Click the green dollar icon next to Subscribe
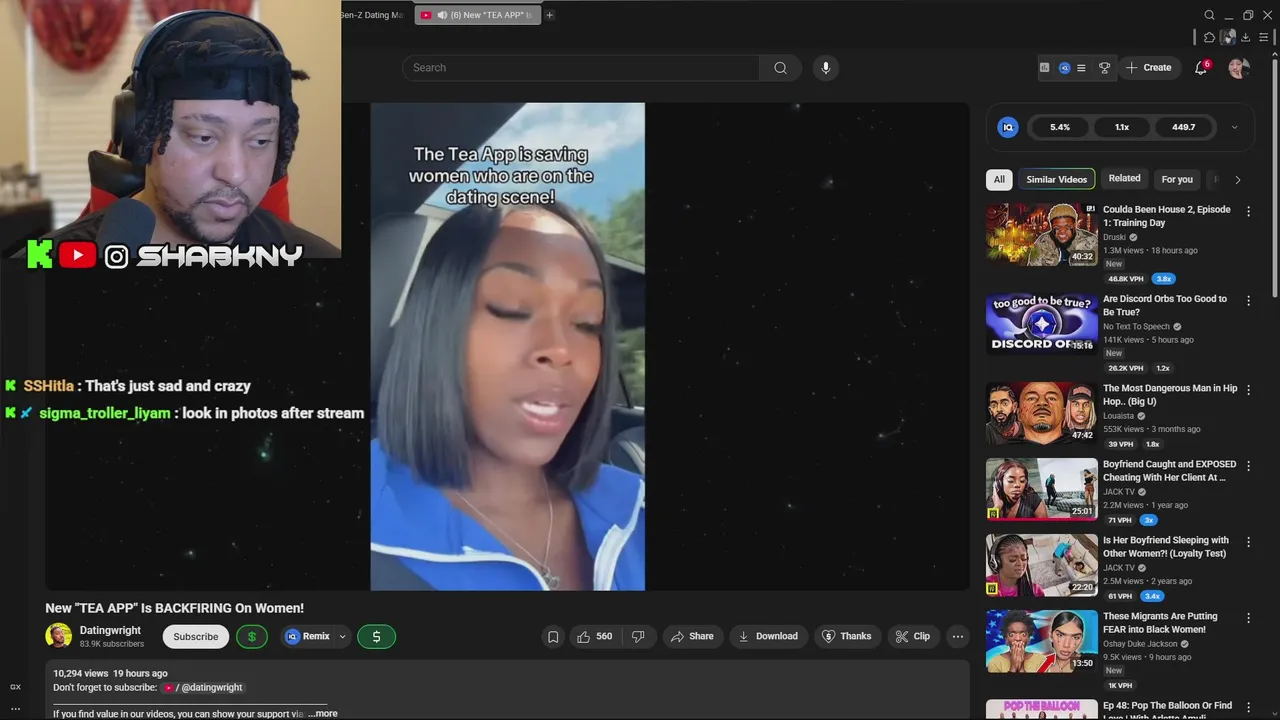The image size is (1280, 720). point(251,636)
